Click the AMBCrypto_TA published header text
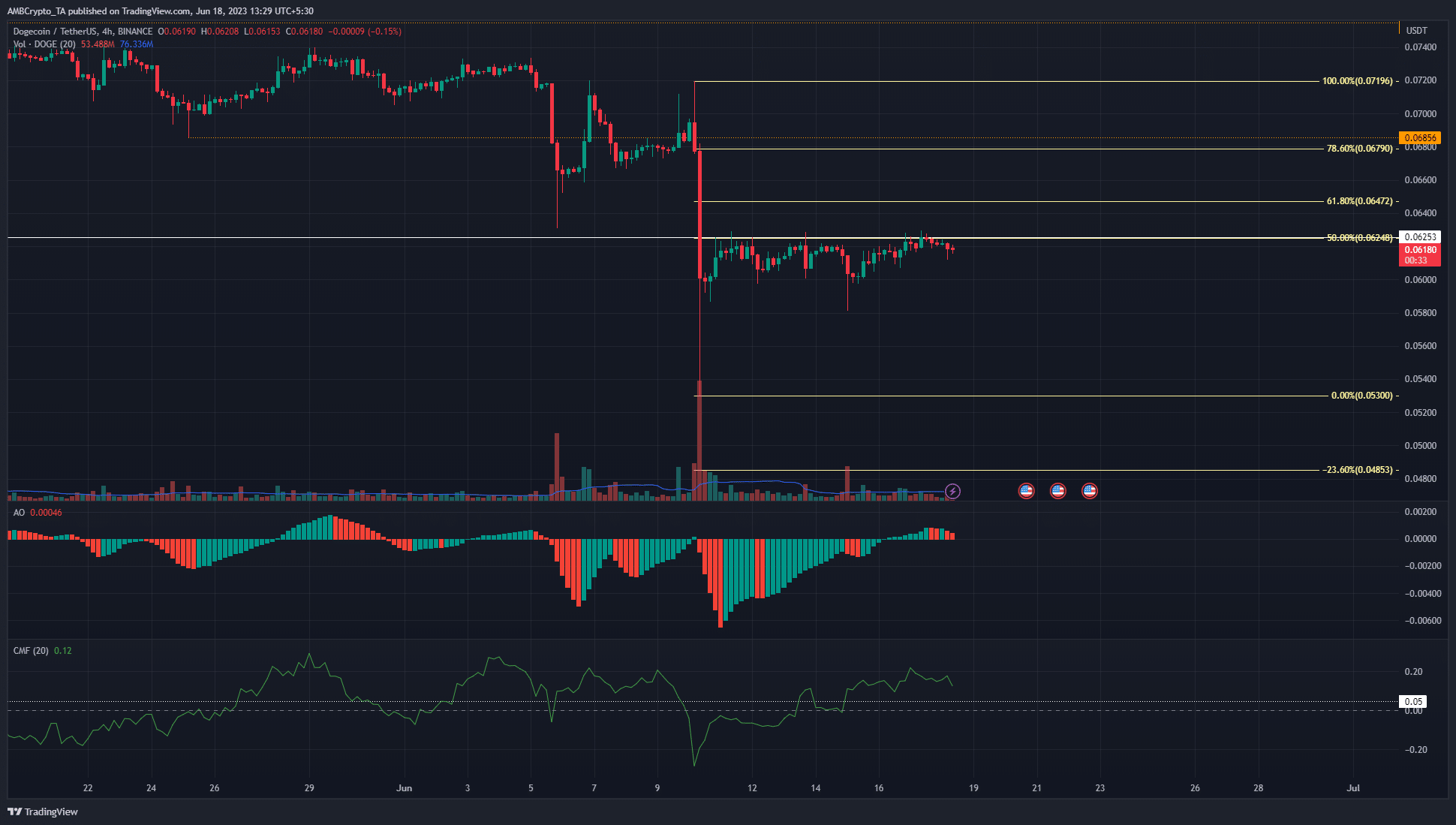The image size is (1456, 825). coord(160,11)
